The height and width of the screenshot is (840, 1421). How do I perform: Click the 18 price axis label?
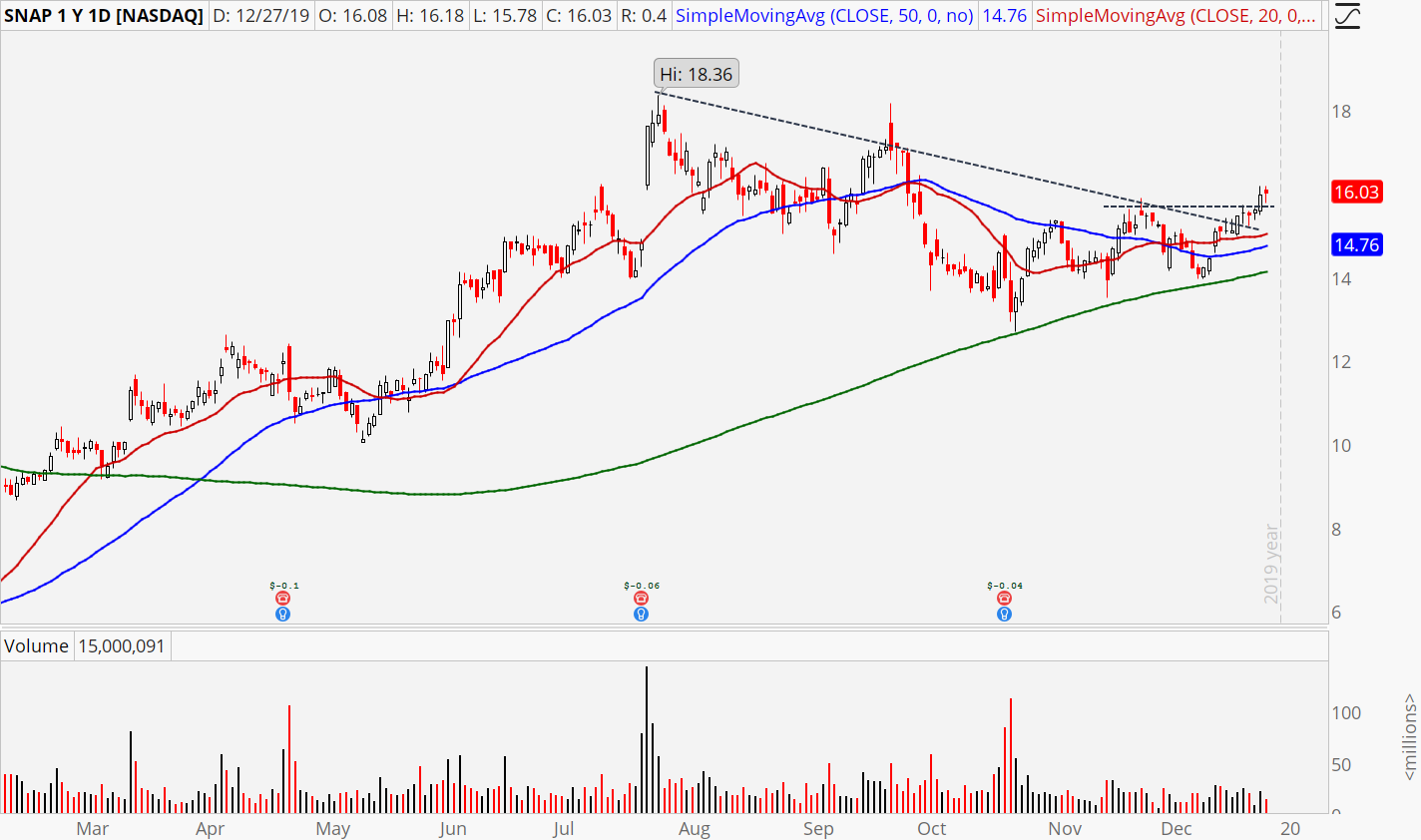1341,112
